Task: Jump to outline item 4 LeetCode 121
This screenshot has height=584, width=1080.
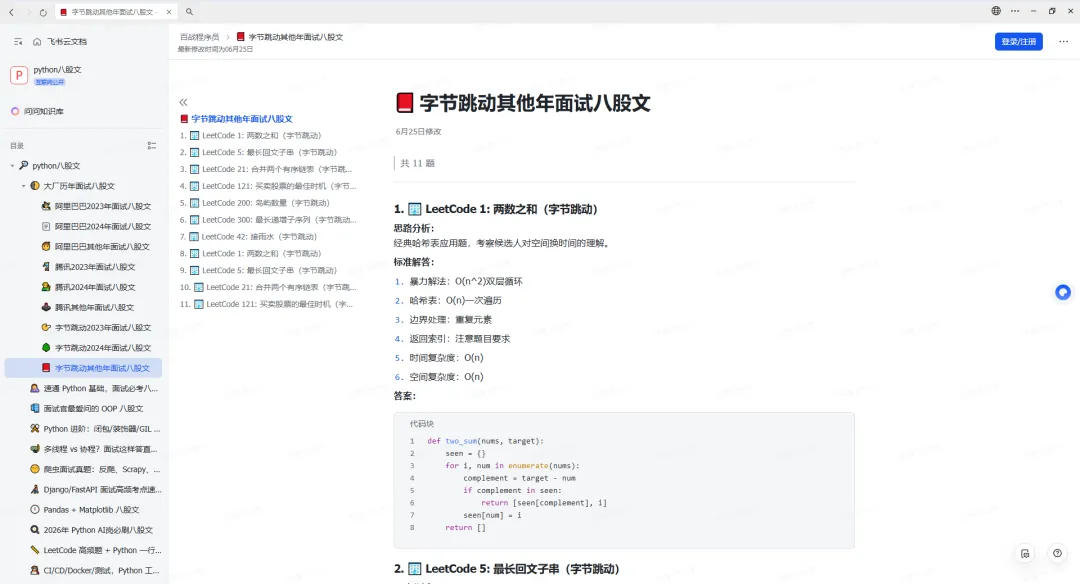Action: tap(268, 186)
